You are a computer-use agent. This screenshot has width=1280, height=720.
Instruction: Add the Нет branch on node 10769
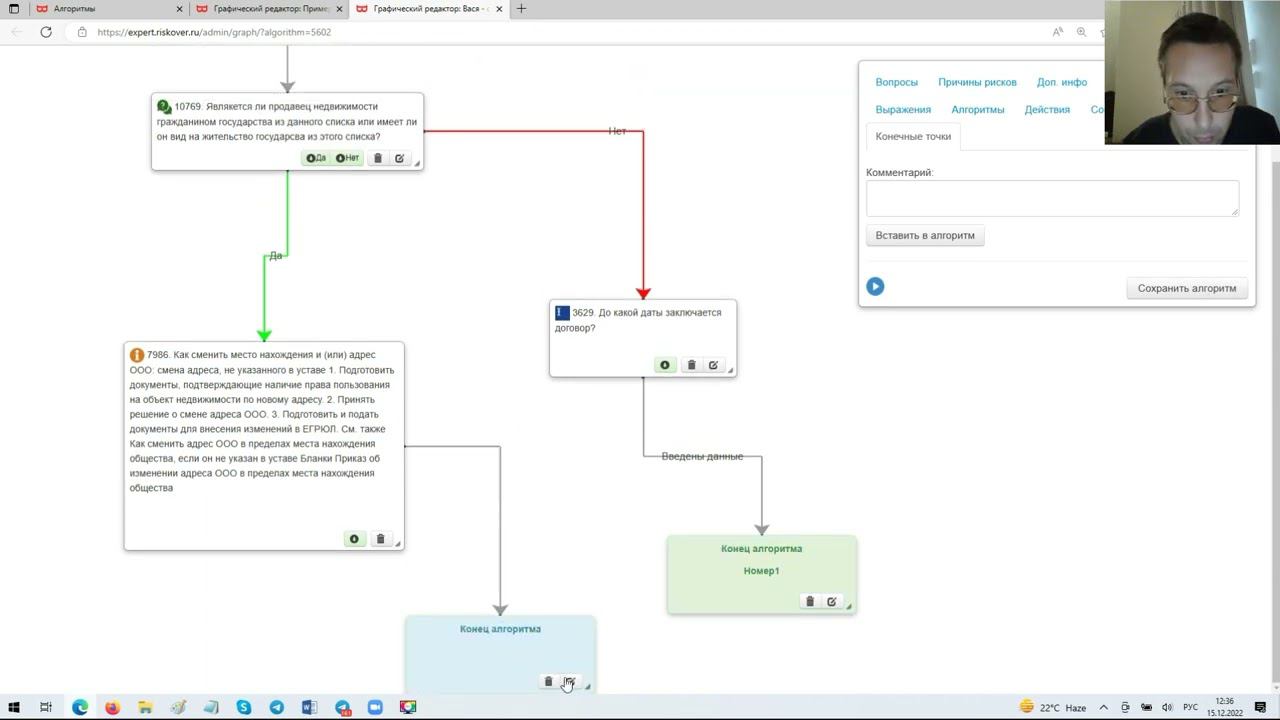point(348,158)
